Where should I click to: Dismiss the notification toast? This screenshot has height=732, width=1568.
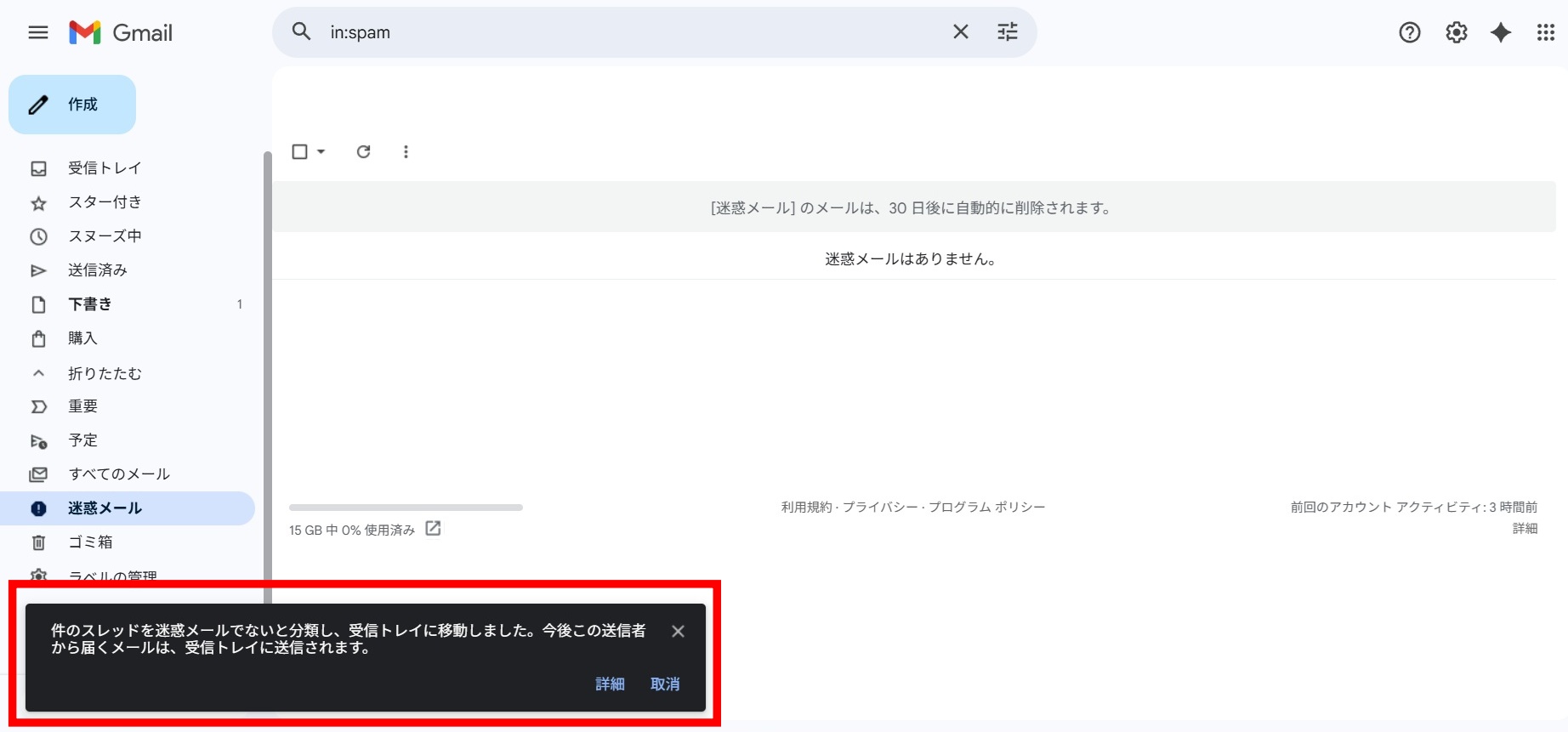coord(678,631)
